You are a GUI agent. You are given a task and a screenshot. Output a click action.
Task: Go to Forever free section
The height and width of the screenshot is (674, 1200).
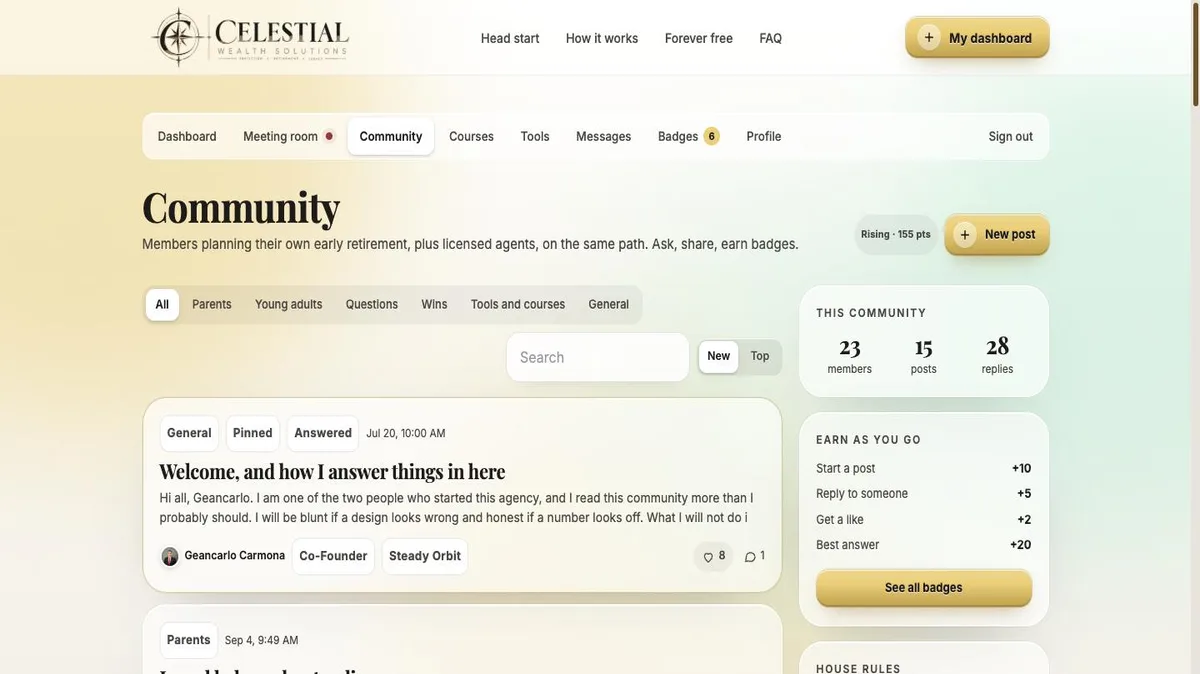pyautogui.click(x=699, y=38)
